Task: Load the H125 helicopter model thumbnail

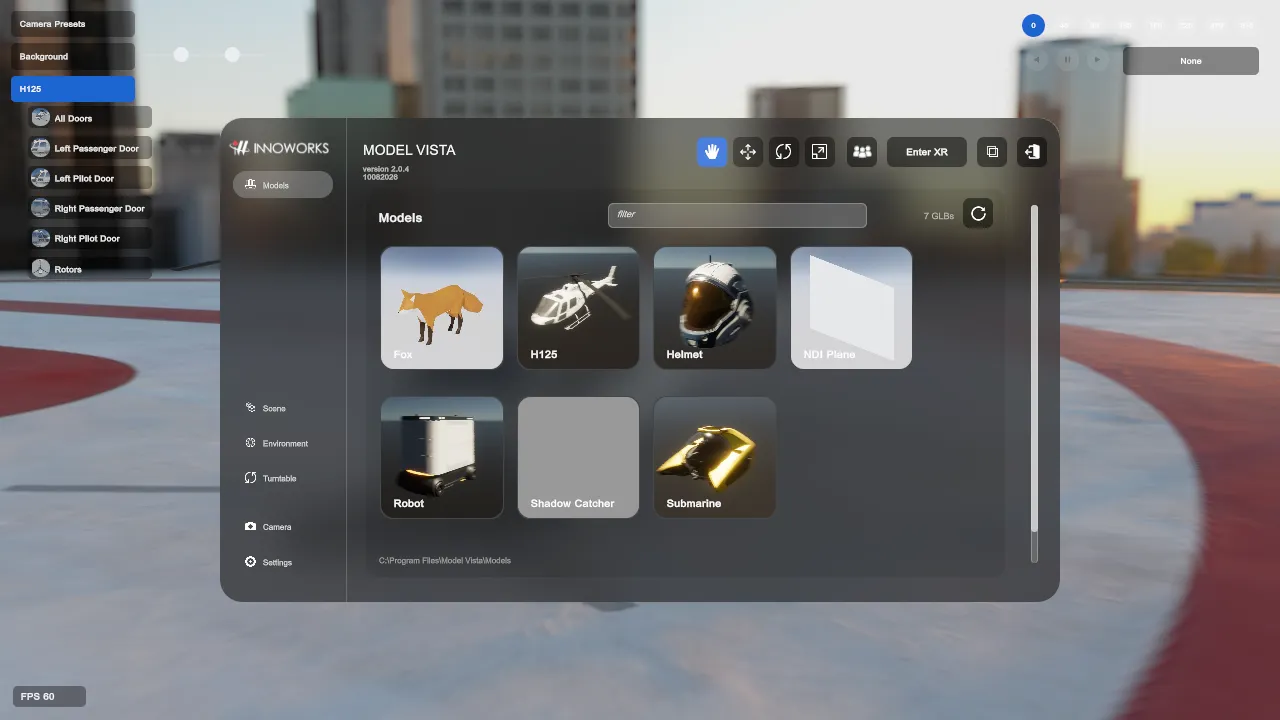Action: tap(578, 308)
